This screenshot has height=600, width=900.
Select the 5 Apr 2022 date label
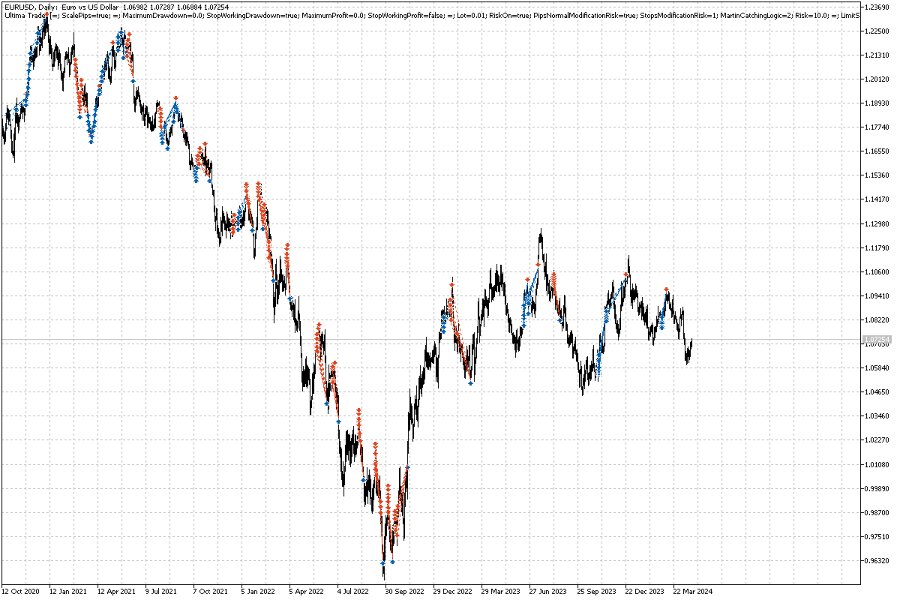[306, 591]
